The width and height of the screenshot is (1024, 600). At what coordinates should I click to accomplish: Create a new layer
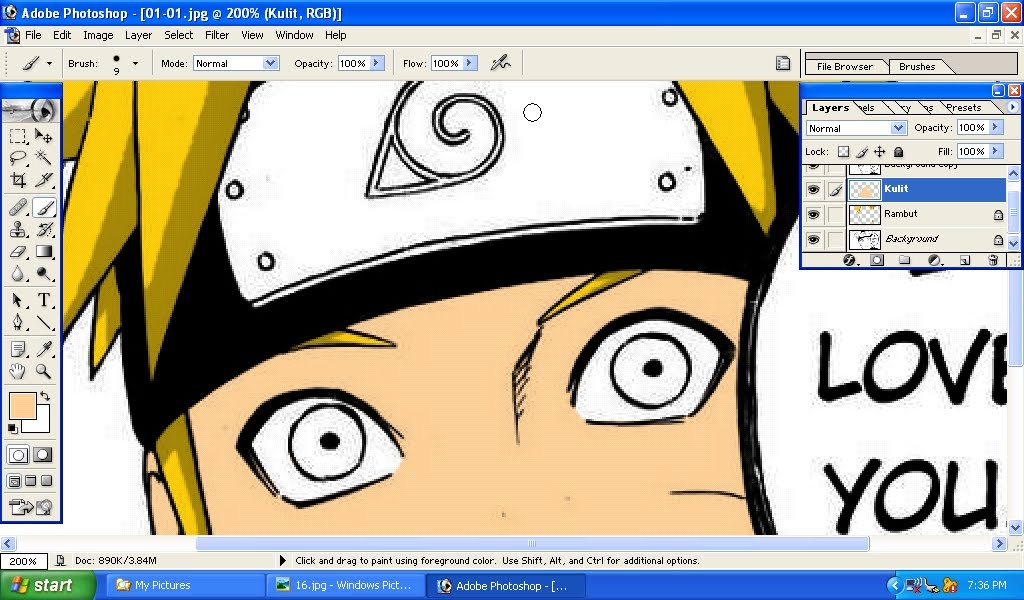(963, 258)
